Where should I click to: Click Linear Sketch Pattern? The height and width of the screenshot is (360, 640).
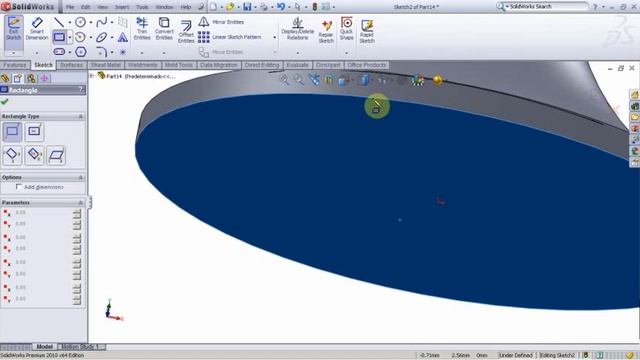click(x=229, y=37)
